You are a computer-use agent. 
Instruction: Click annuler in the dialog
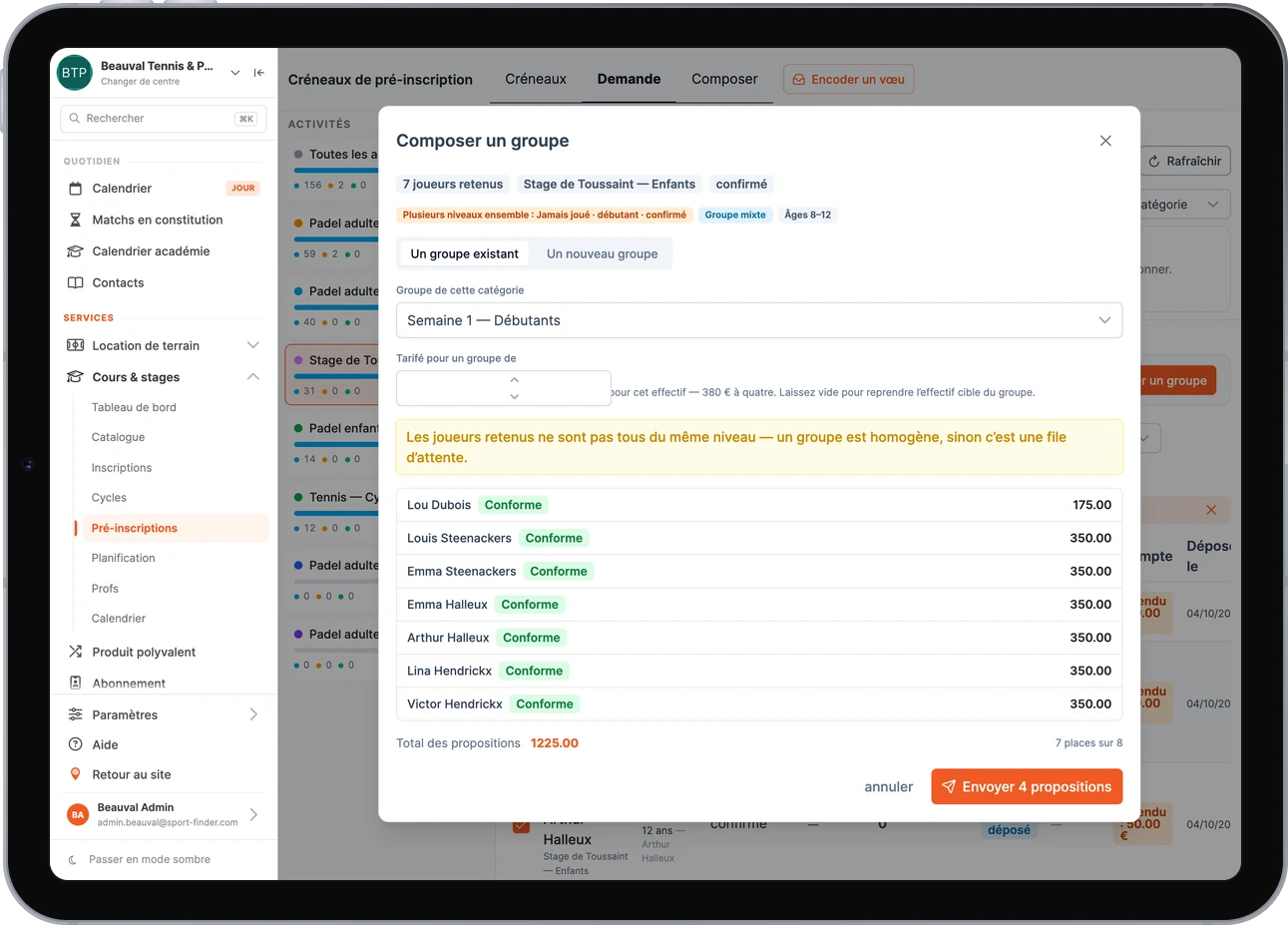point(888,787)
